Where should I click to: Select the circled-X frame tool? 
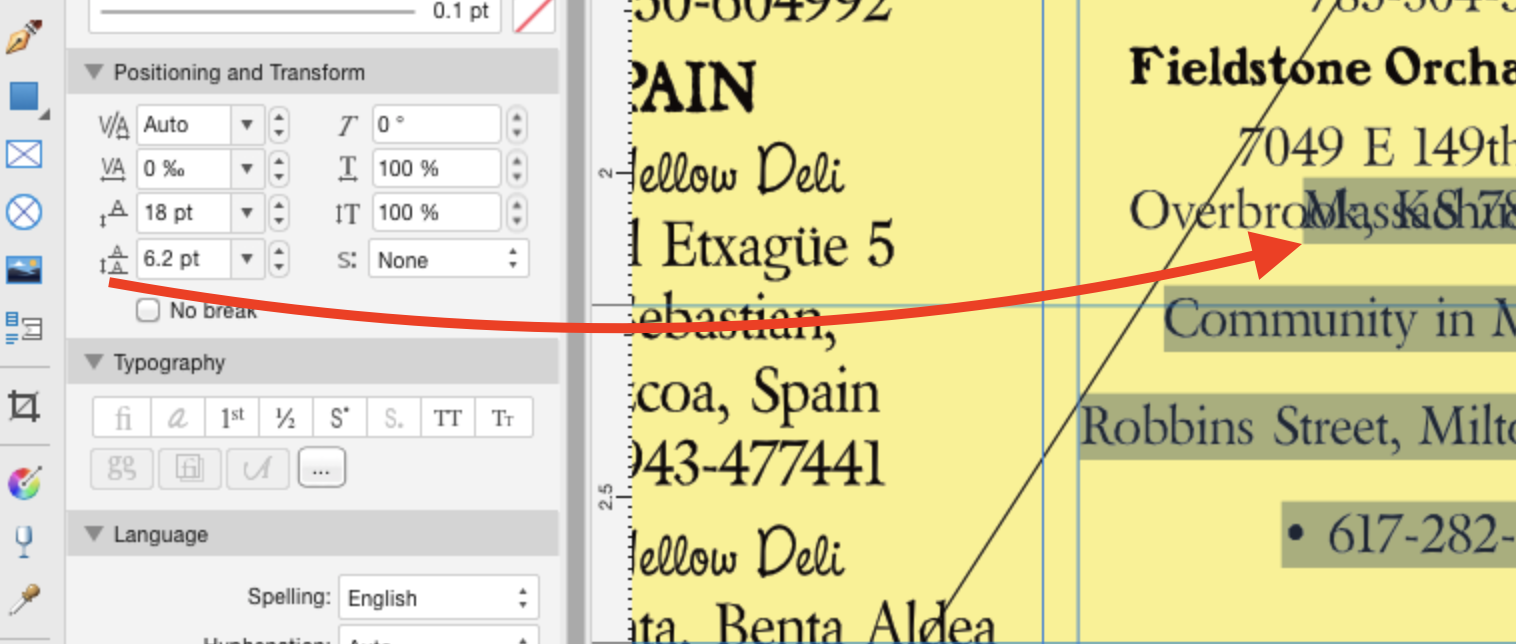(25, 211)
